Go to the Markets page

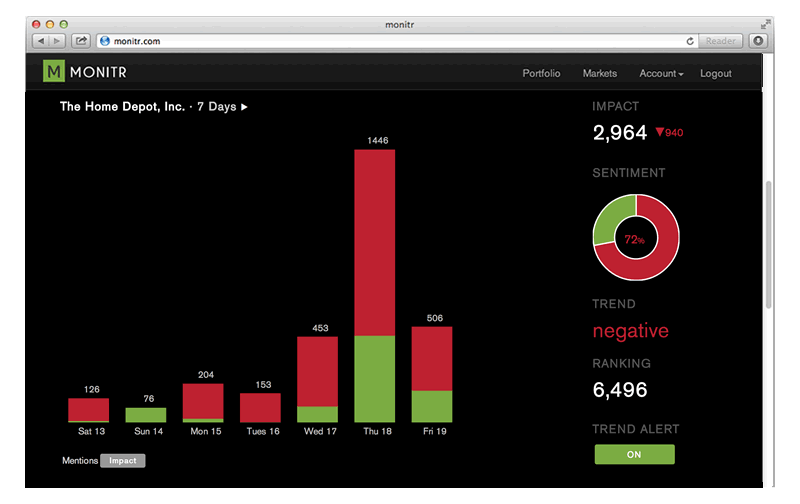600,73
